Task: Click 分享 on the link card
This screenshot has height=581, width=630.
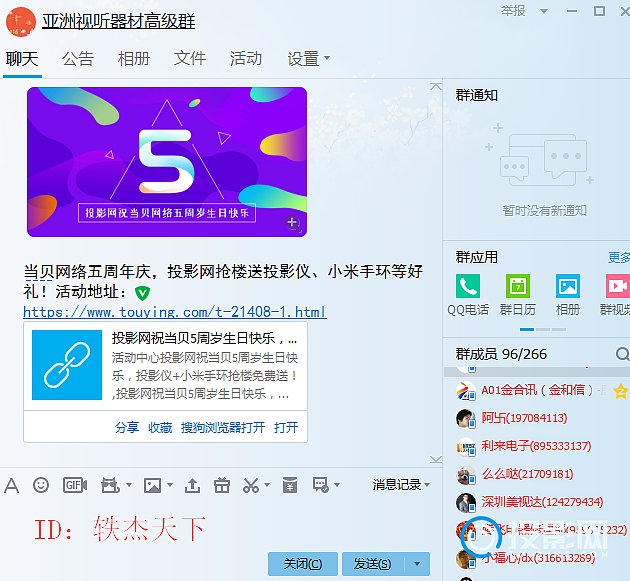Action: coord(127,428)
